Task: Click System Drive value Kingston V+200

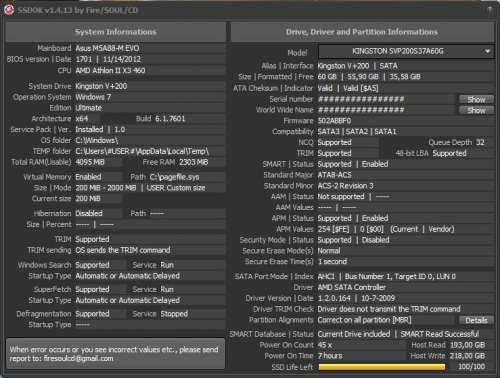Action: click(101, 86)
